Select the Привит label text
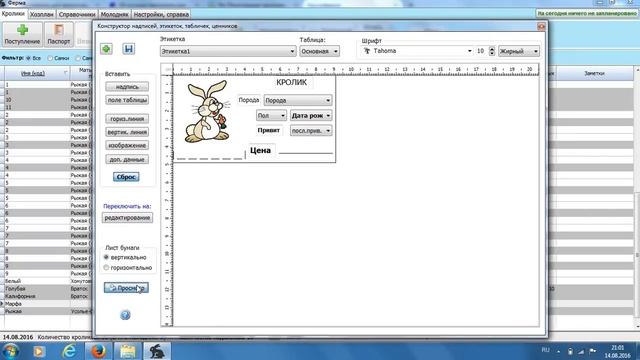 click(269, 130)
